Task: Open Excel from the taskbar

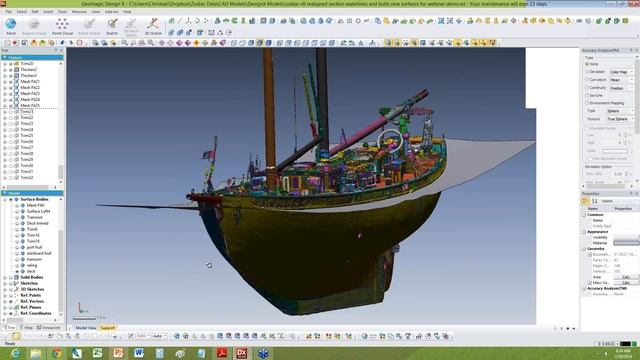Action: [98, 353]
